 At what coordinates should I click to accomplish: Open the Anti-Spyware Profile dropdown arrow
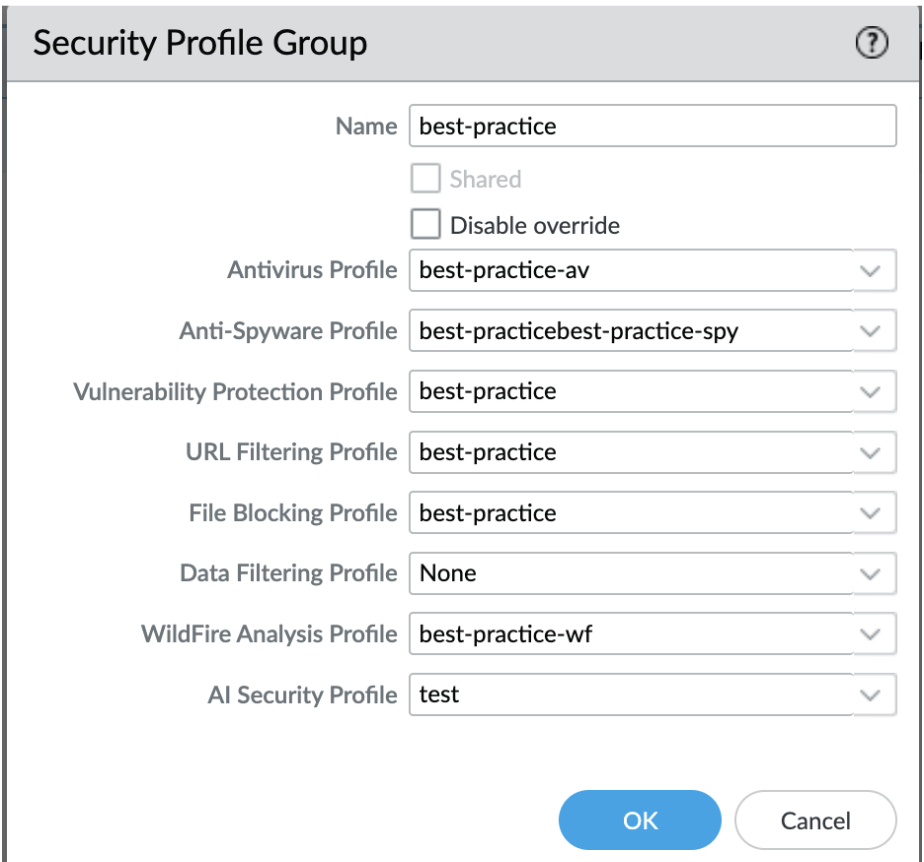tap(873, 331)
